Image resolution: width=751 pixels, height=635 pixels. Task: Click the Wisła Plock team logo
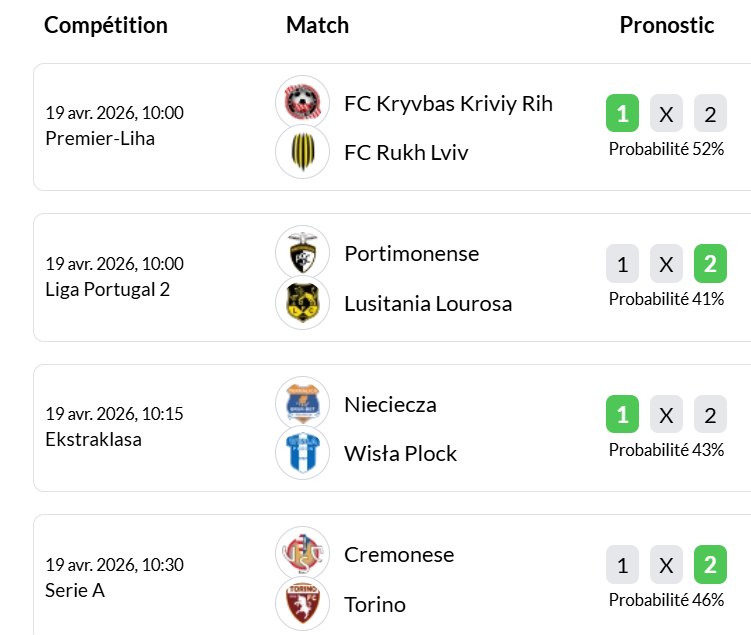(x=302, y=452)
